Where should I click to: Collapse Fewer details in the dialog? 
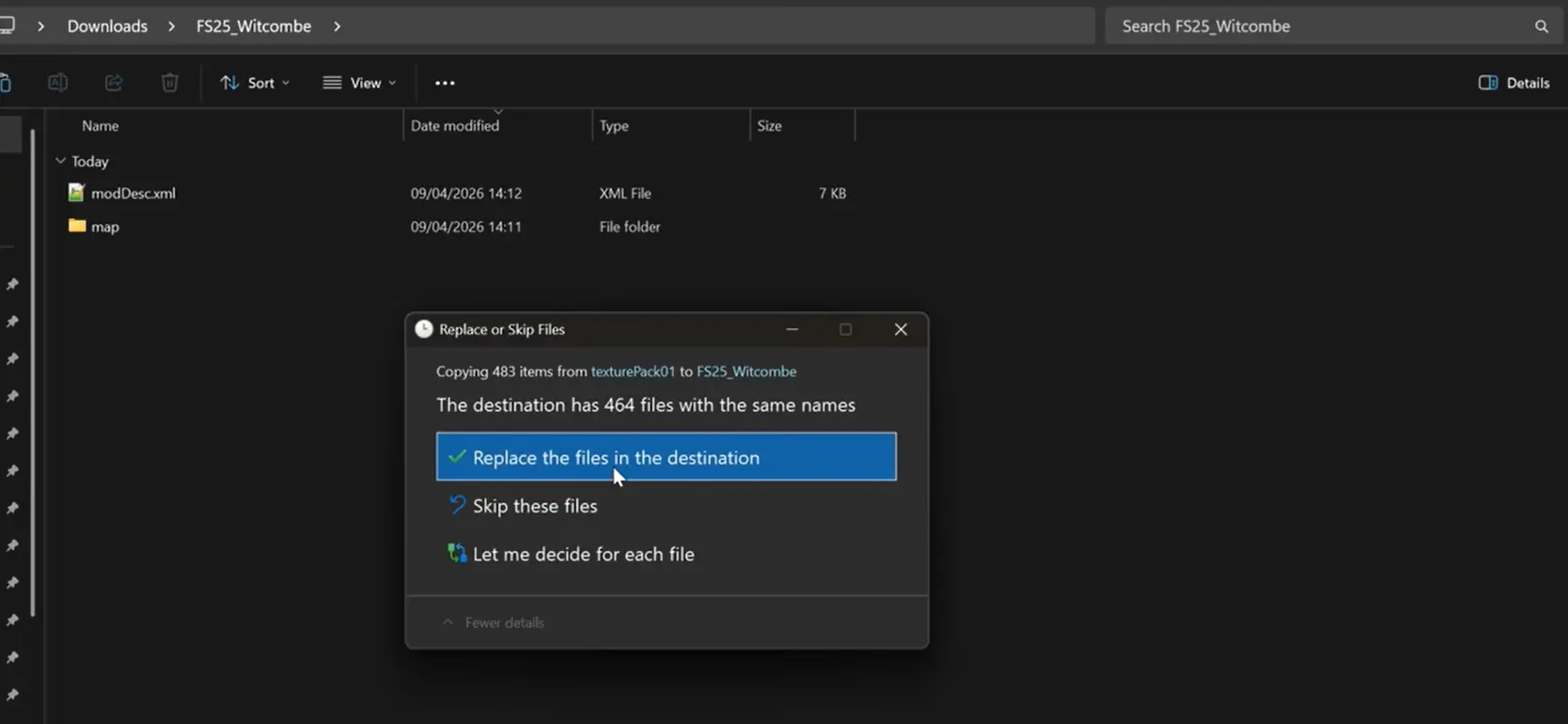tap(494, 622)
